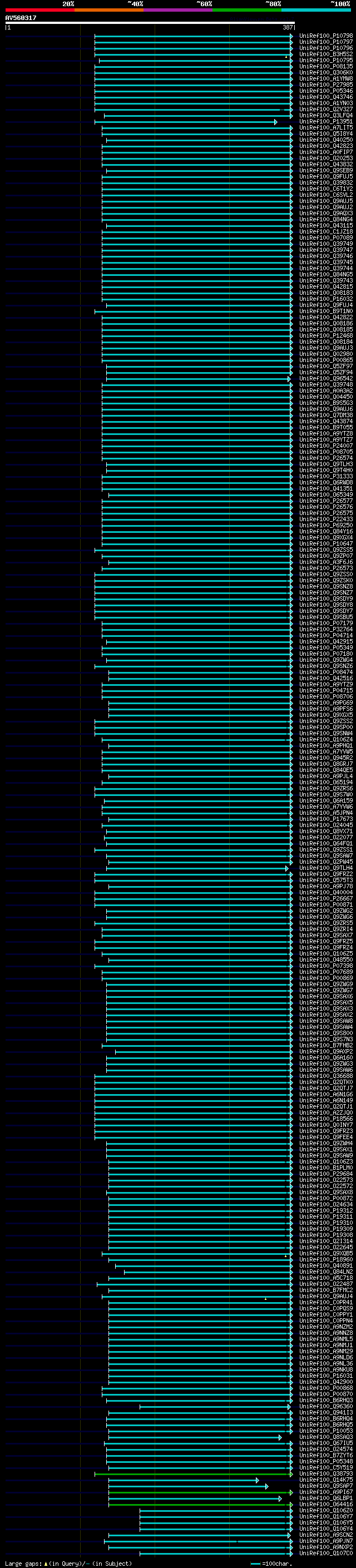Screen dimensions: 356x1568
Task: Open hit UniRef100_Q107C0
Action: [326, 1553]
